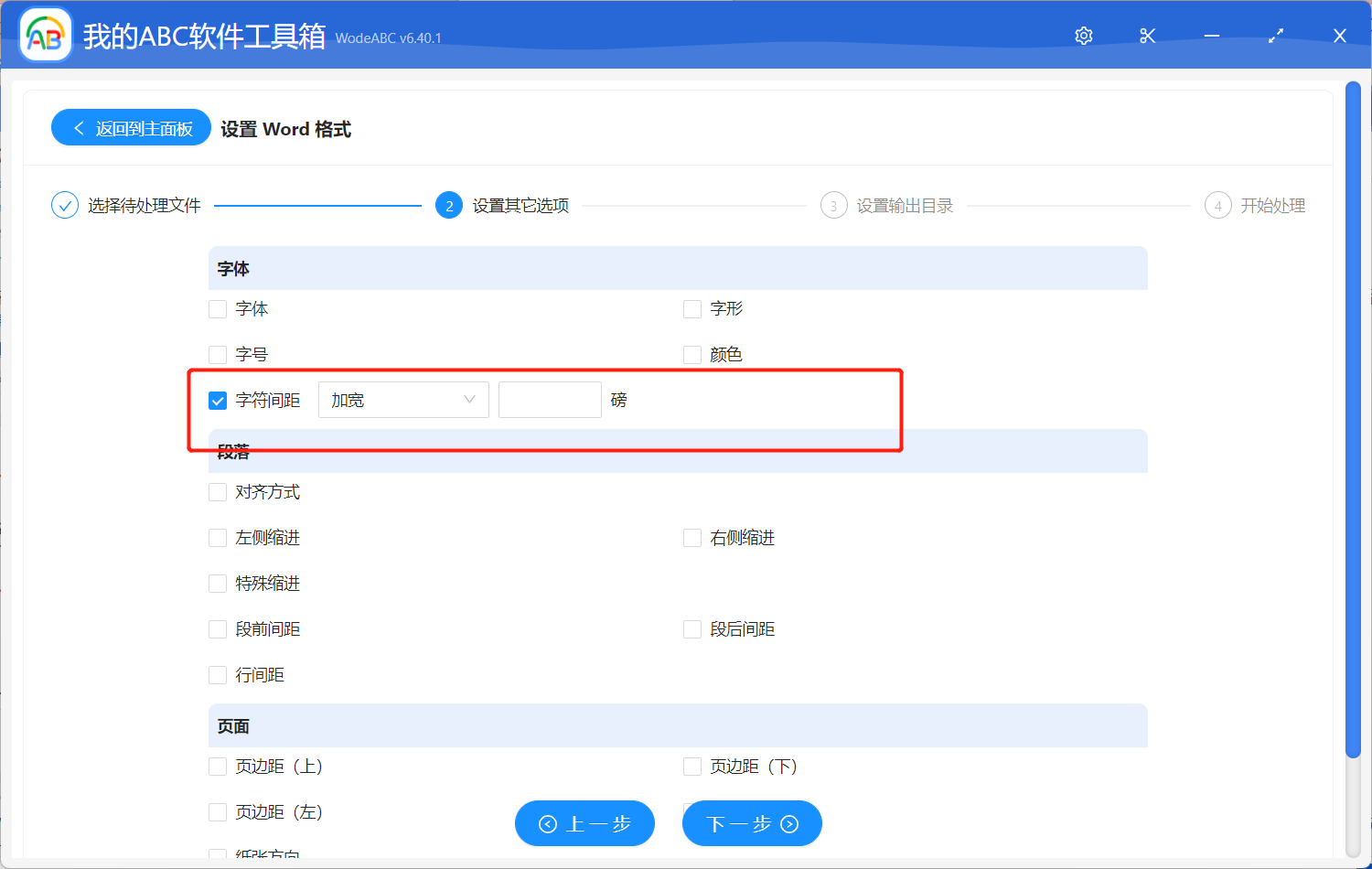Uncheck the 字符间距 checkbox
Viewport: 1372px width, 869px height.
coord(218,401)
